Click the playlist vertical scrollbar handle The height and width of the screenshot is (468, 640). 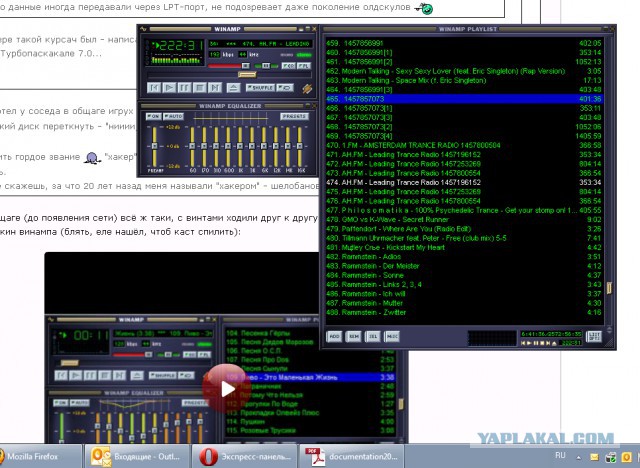tap(609, 288)
